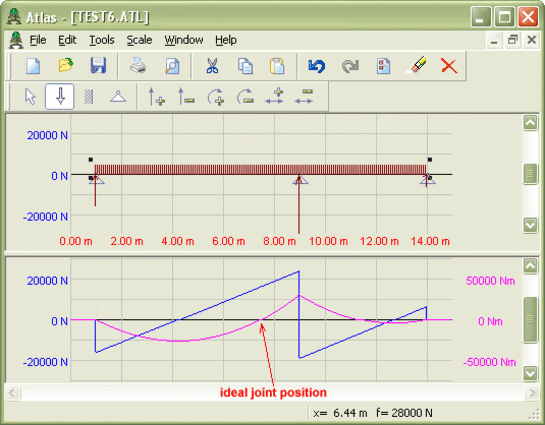The width and height of the screenshot is (545, 425).
Task: Undo last action arrow icon
Action: (317, 66)
